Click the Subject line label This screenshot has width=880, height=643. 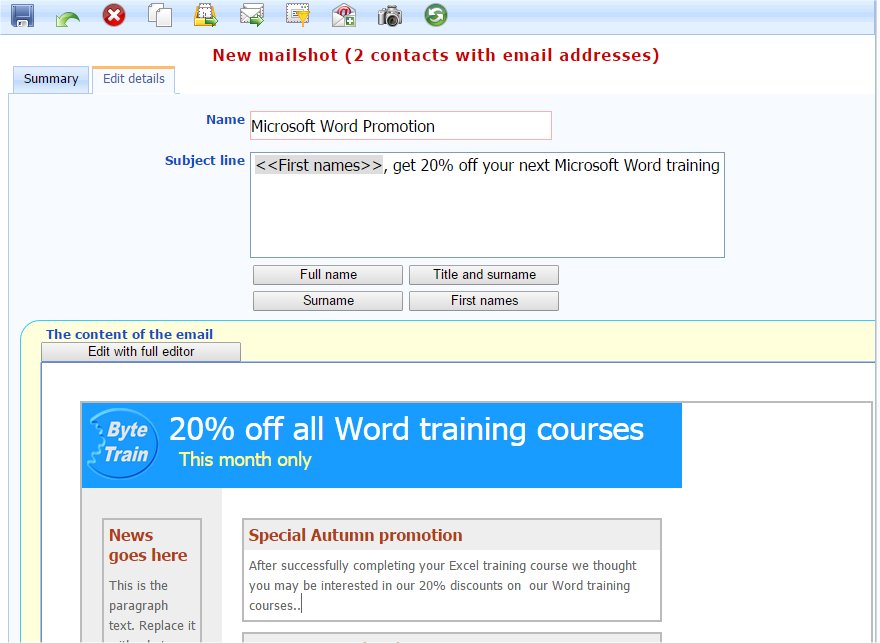[x=205, y=161]
